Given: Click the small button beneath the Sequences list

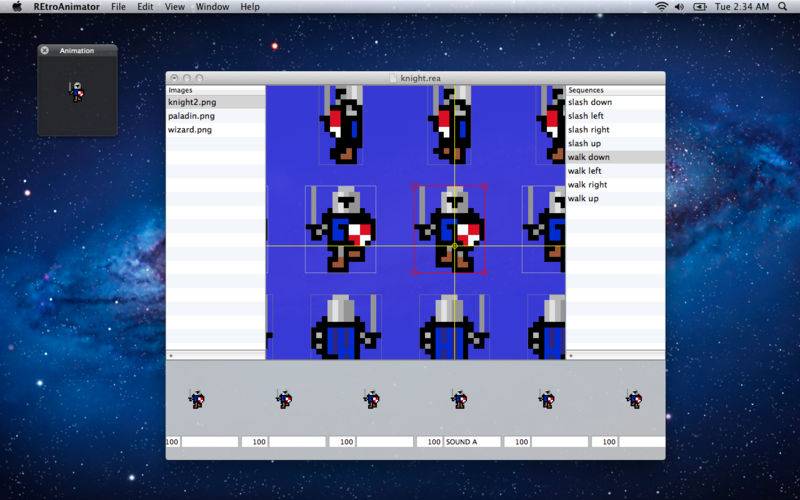Looking at the screenshot, I should coord(571,356).
